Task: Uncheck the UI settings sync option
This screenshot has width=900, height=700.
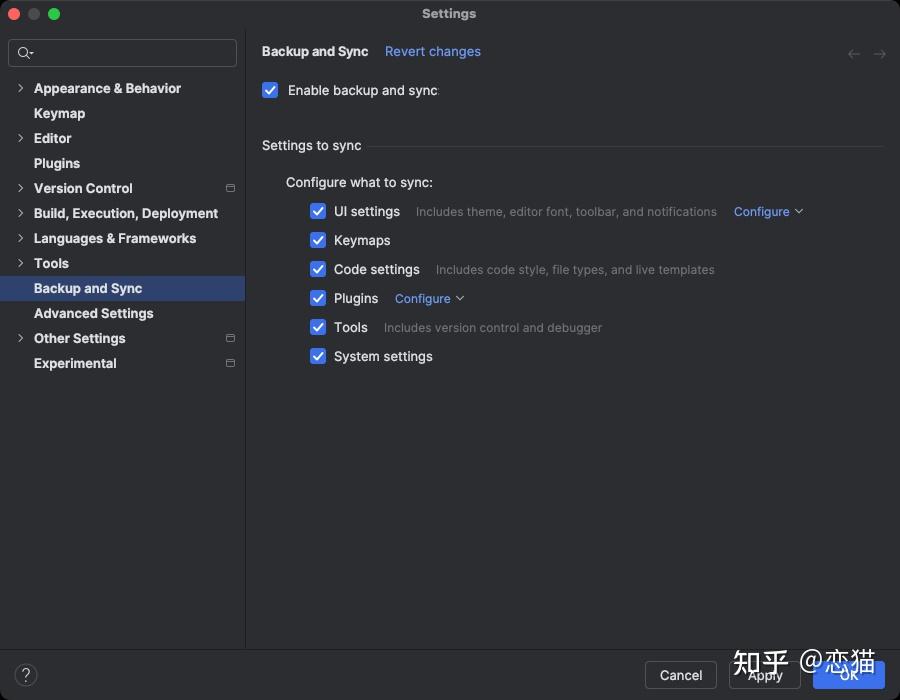Action: (318, 211)
